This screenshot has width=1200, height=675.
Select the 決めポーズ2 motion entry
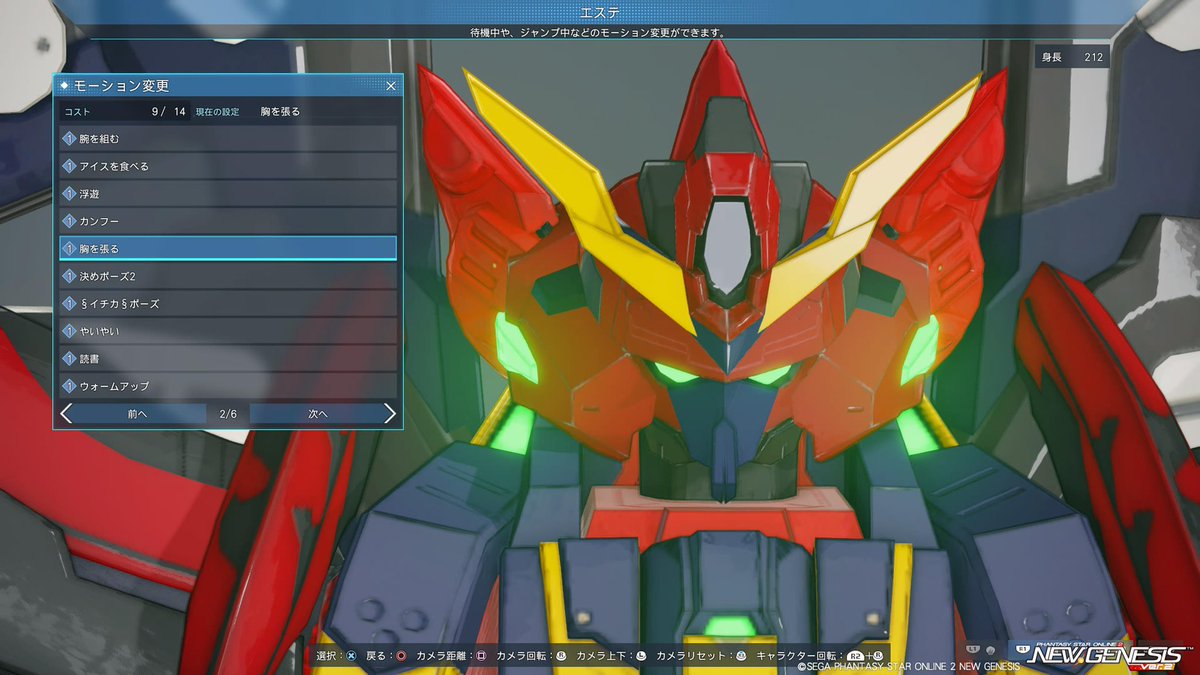pos(228,275)
